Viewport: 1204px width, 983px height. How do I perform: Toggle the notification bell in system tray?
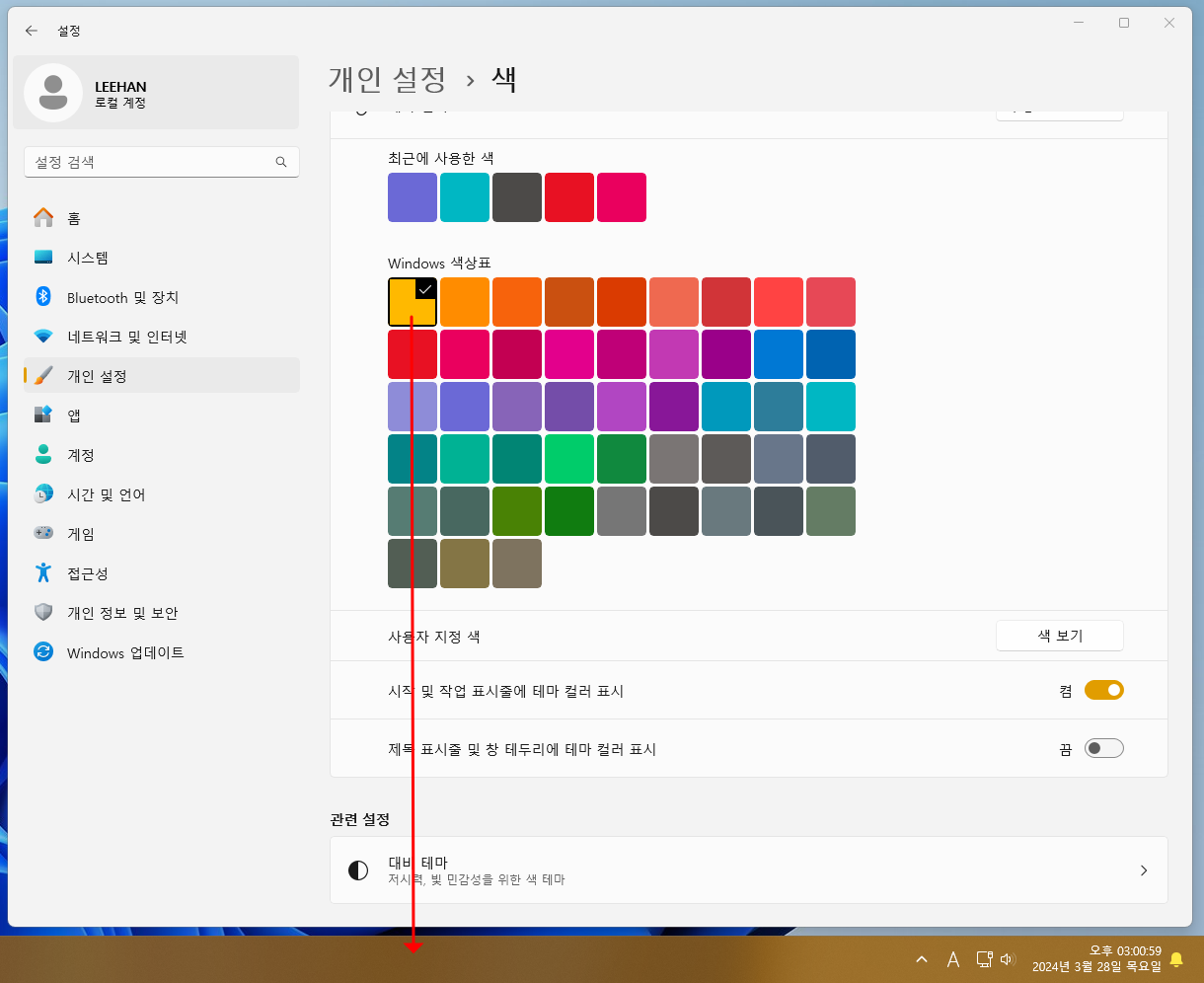point(1176,957)
